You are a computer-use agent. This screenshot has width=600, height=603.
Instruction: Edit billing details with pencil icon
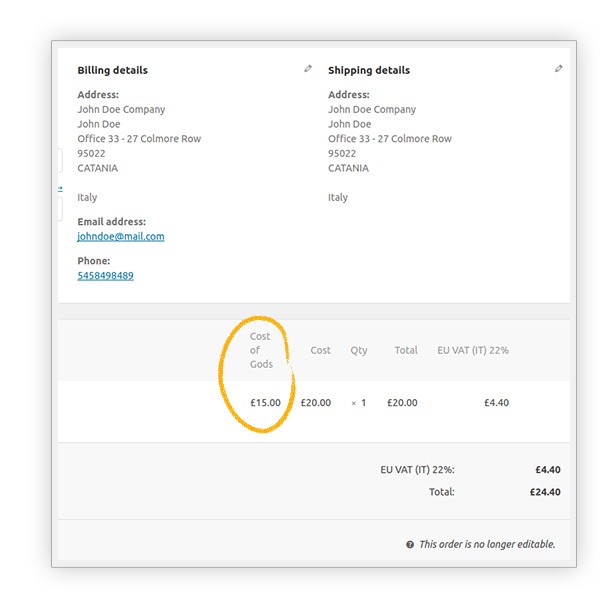(308, 69)
